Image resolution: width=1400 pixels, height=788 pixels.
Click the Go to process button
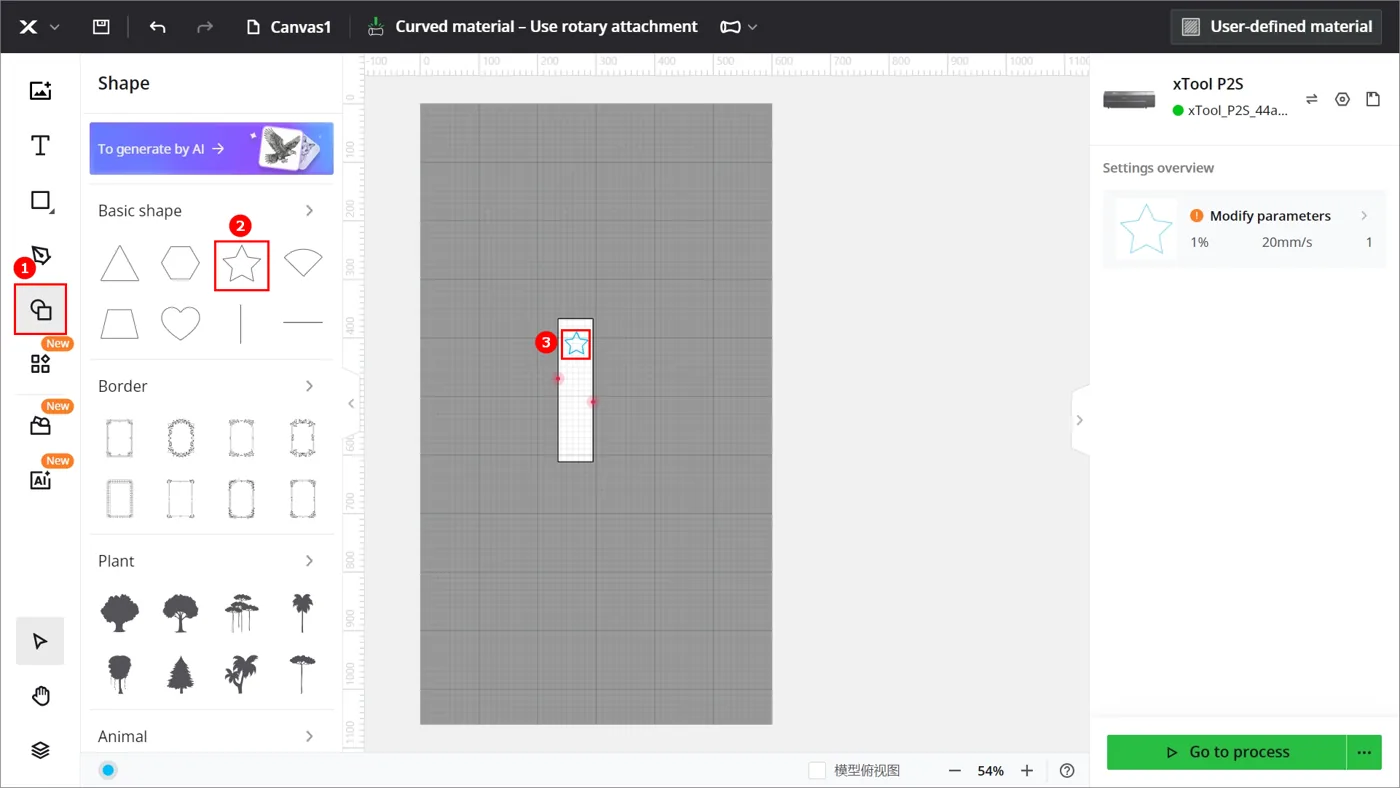[x=1227, y=752]
